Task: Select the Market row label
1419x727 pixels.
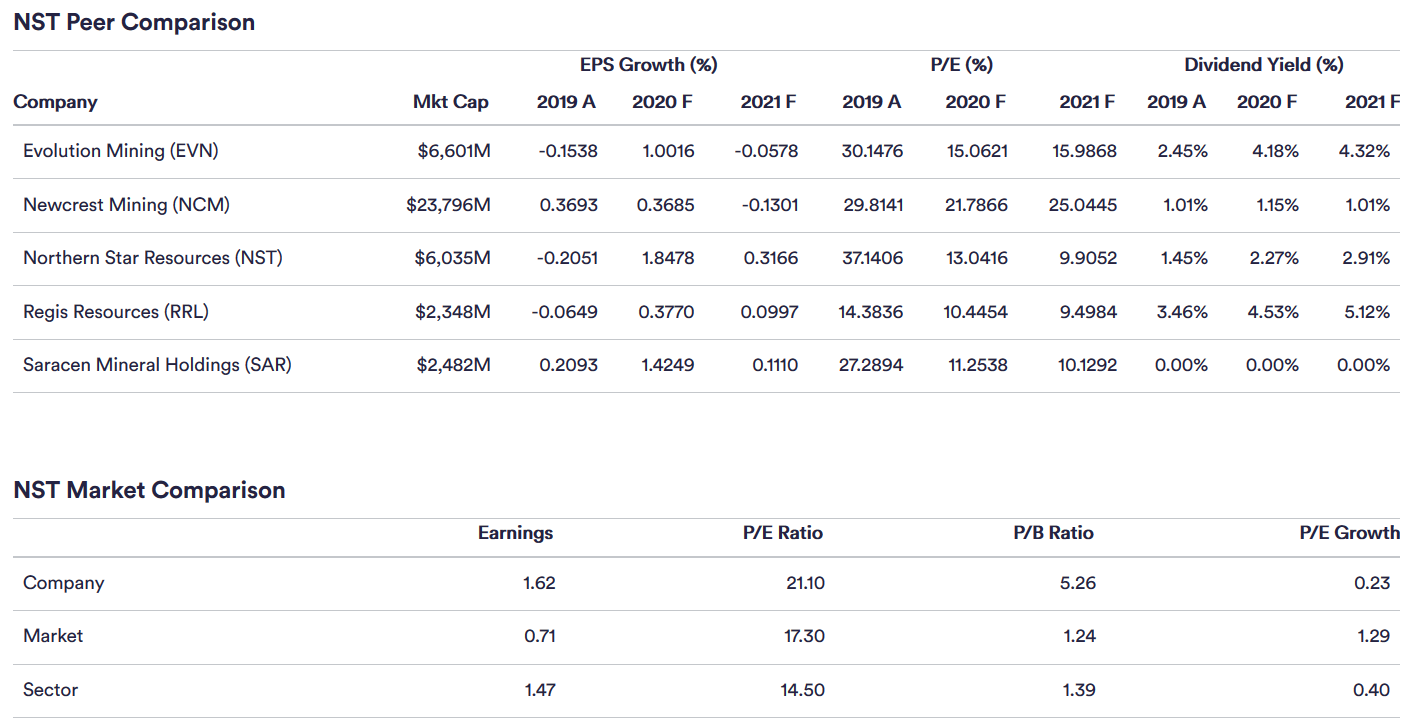Action: point(53,636)
